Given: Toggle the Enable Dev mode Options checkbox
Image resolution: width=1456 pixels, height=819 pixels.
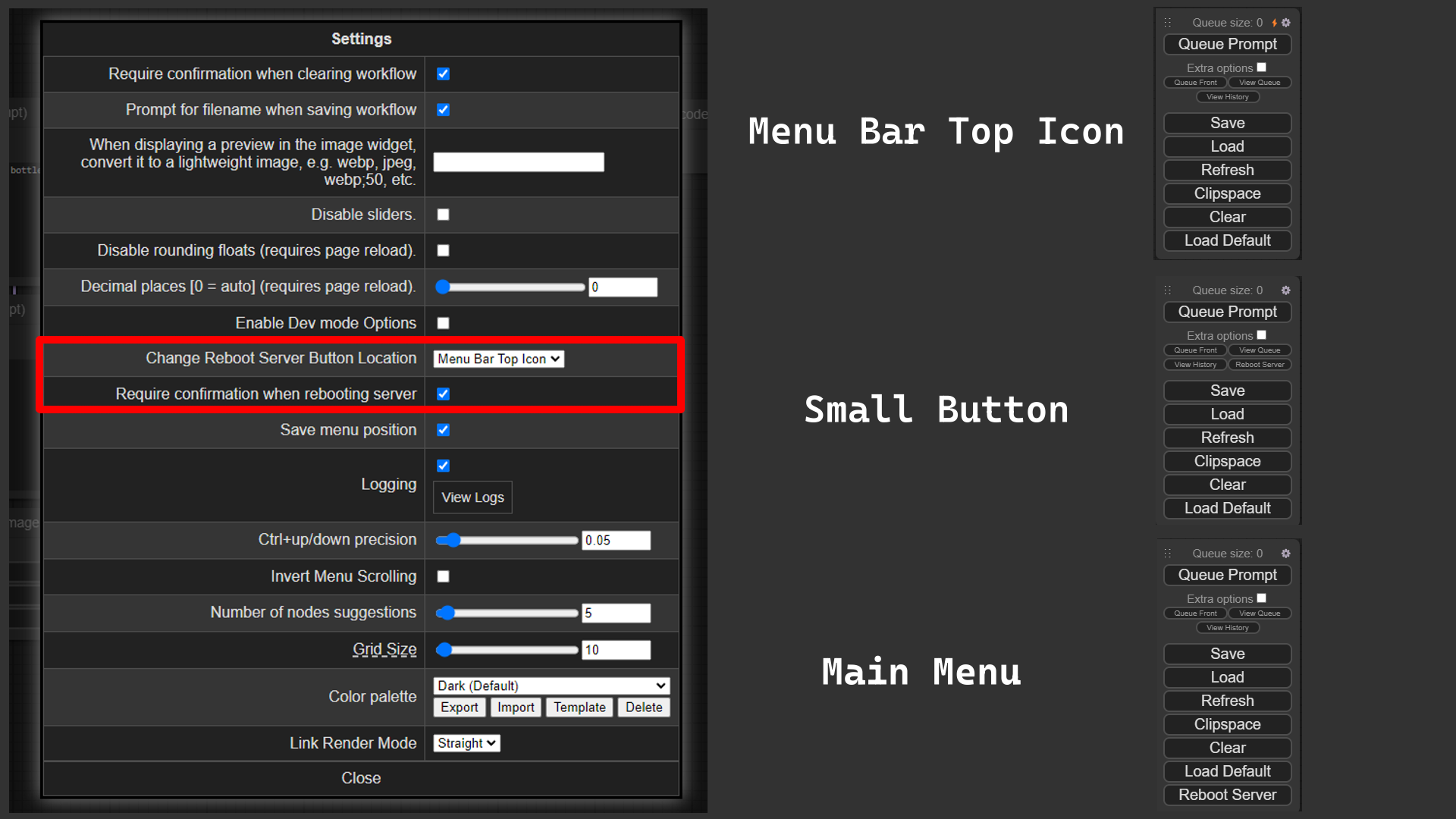Looking at the screenshot, I should click(442, 322).
